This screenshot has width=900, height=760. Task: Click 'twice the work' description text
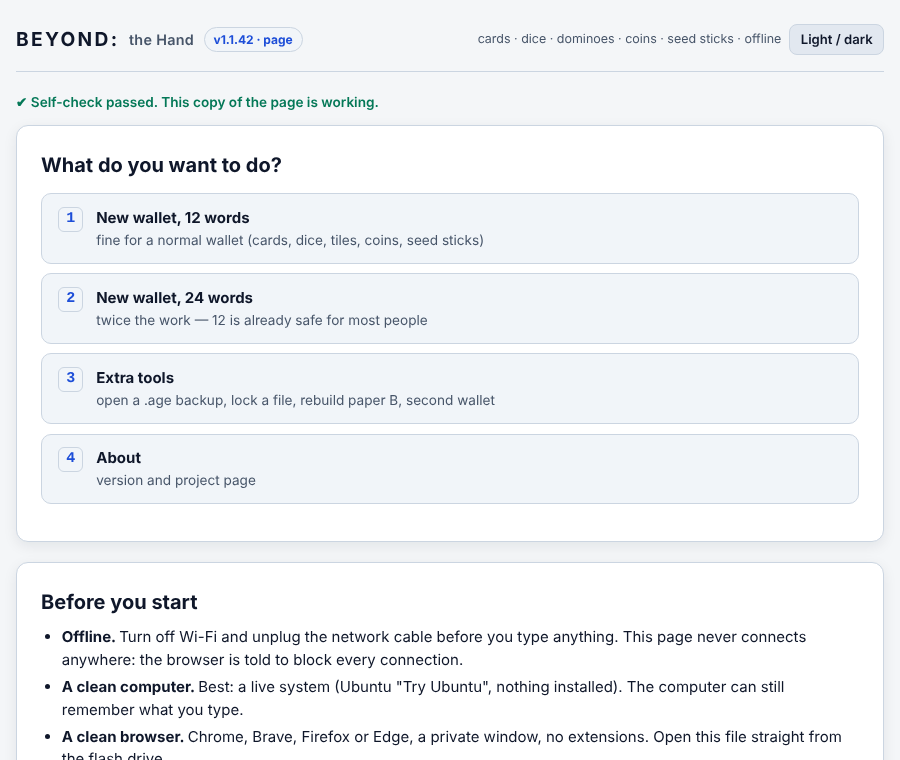tap(262, 320)
